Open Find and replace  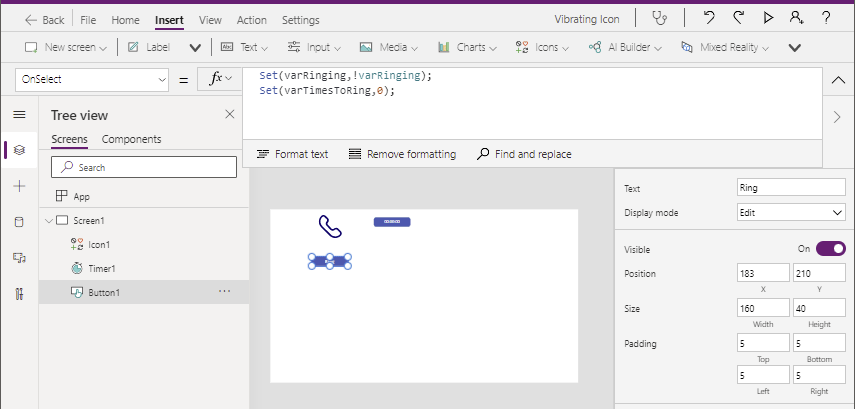click(524, 154)
